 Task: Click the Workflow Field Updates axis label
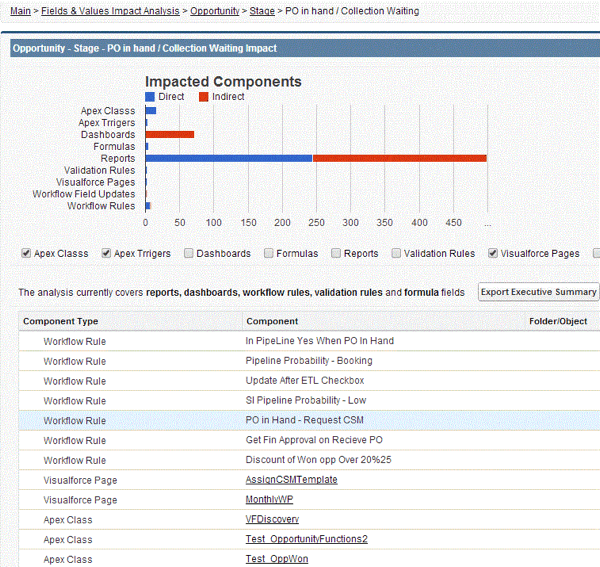tap(84, 194)
